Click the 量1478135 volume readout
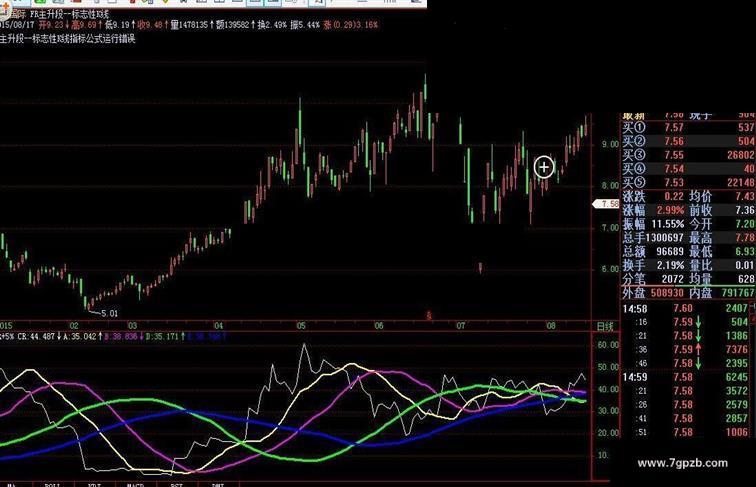756x487 pixels. [x=189, y=25]
